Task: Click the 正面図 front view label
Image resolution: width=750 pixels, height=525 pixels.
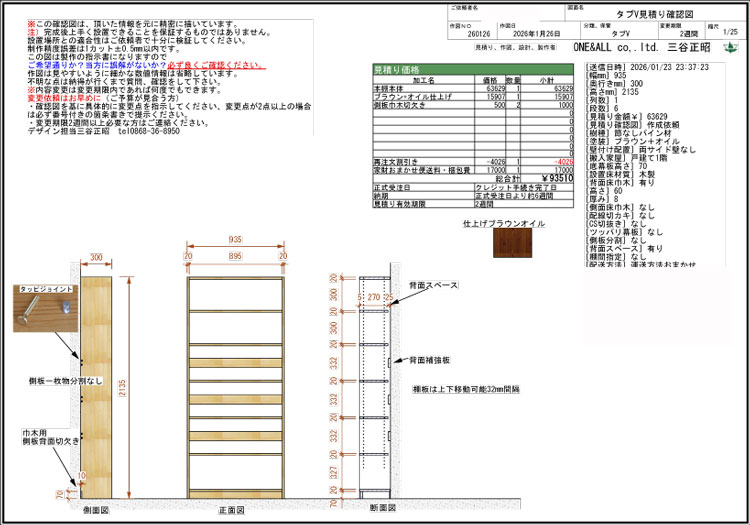Action: pos(233,510)
